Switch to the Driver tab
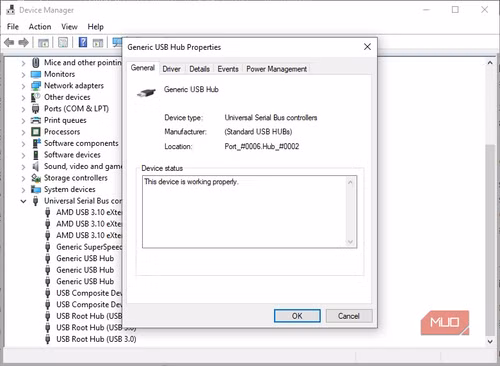This screenshot has width=500, height=366. (x=172, y=69)
